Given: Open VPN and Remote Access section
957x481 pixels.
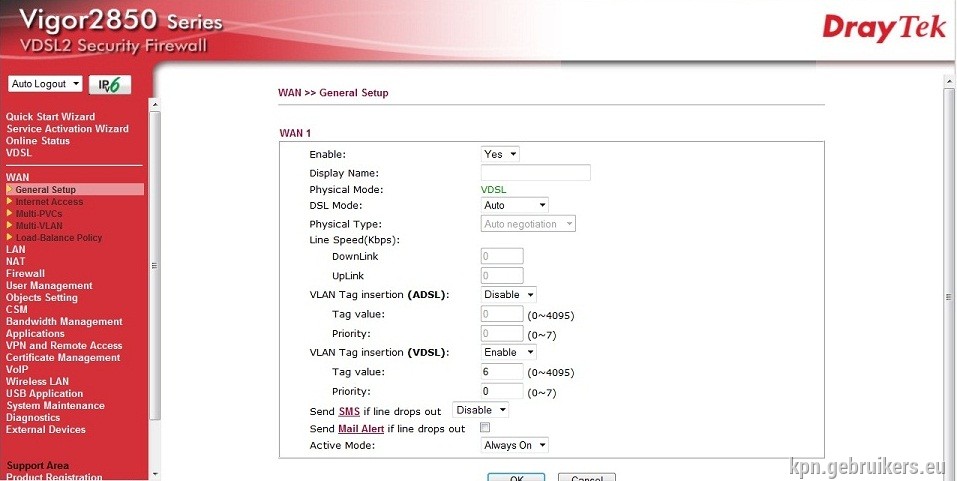Looking at the screenshot, I should point(64,345).
